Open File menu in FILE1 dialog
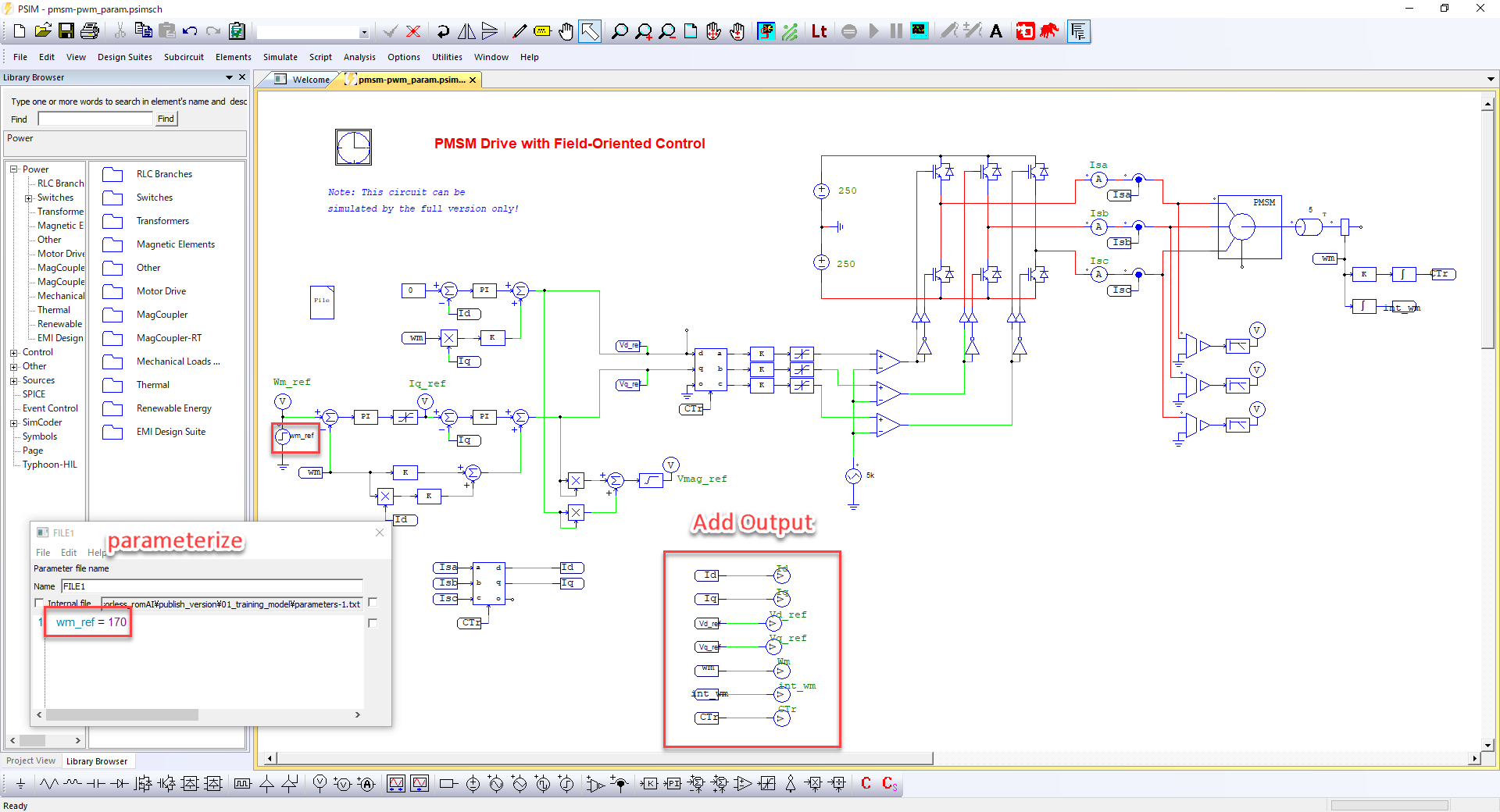Image resolution: width=1500 pixels, height=812 pixels. pos(43,553)
